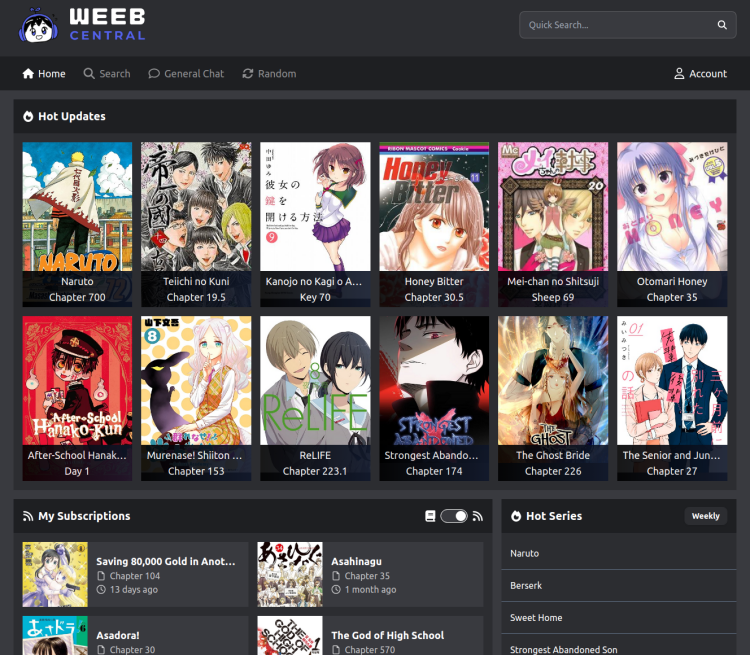This screenshot has width=750, height=655.
Task: Click the God of High School subscription thumbnail
Action: click(x=290, y=635)
